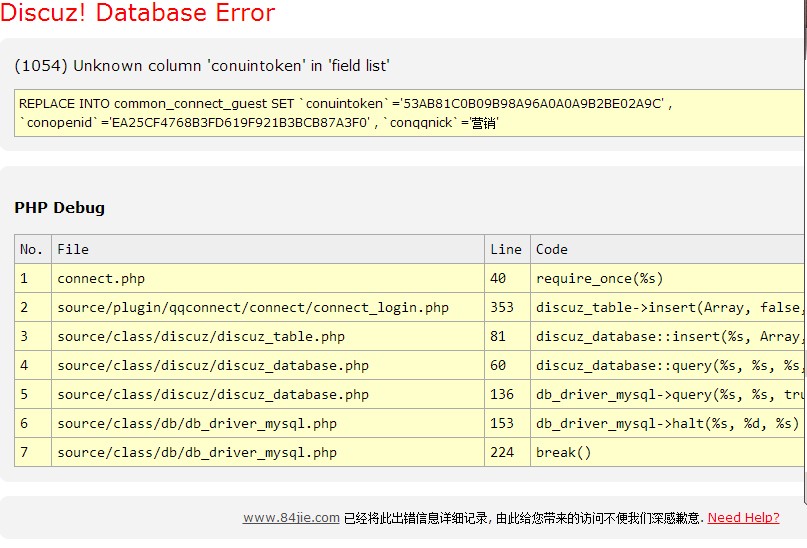Click the discuz_database::insert code cell

click(668, 337)
